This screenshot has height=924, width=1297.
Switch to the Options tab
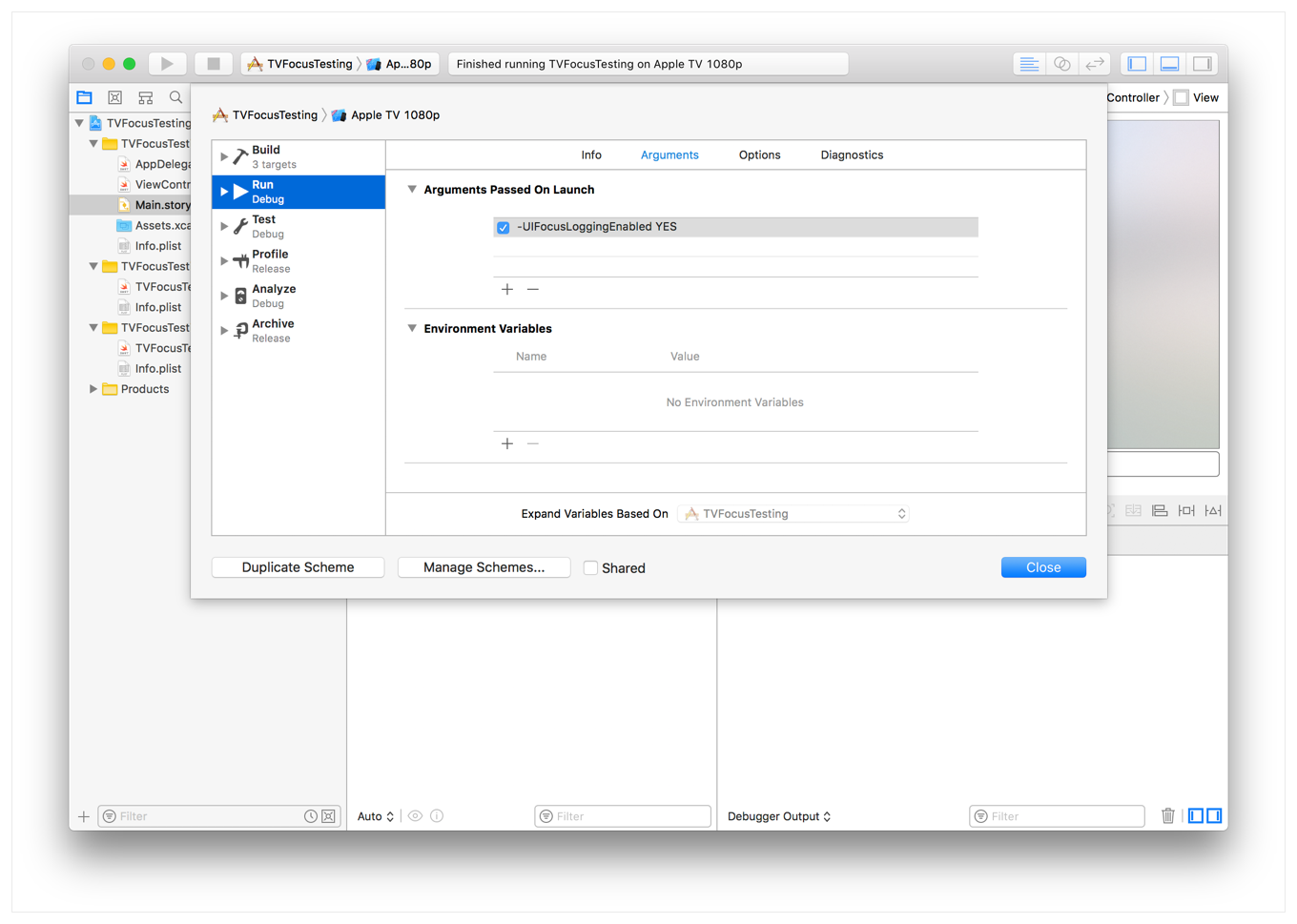click(x=759, y=155)
